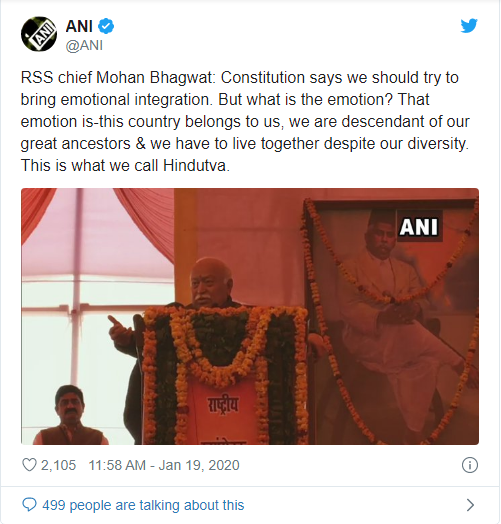The height and width of the screenshot is (524, 501).
Task: Expand conversation with right chevron
Action: point(470,505)
